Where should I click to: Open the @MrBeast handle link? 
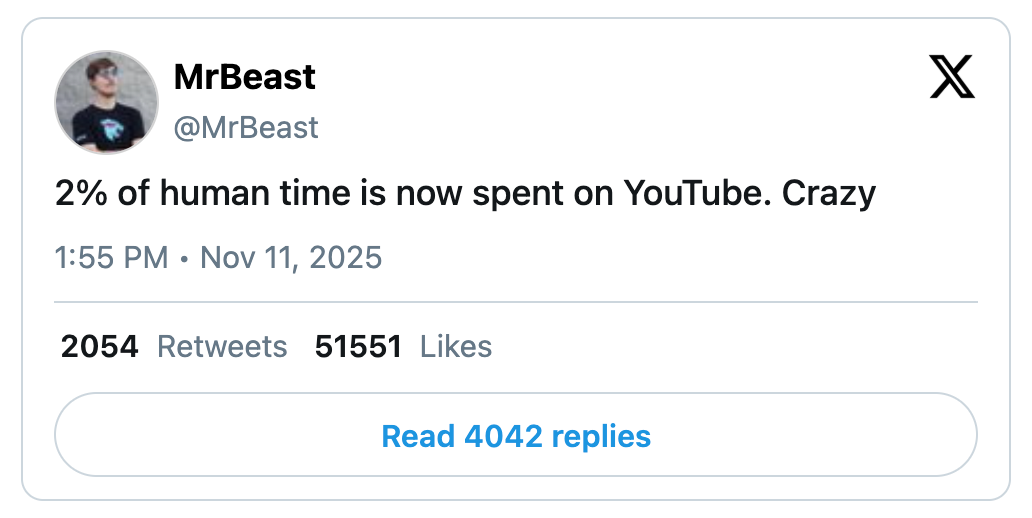click(246, 127)
